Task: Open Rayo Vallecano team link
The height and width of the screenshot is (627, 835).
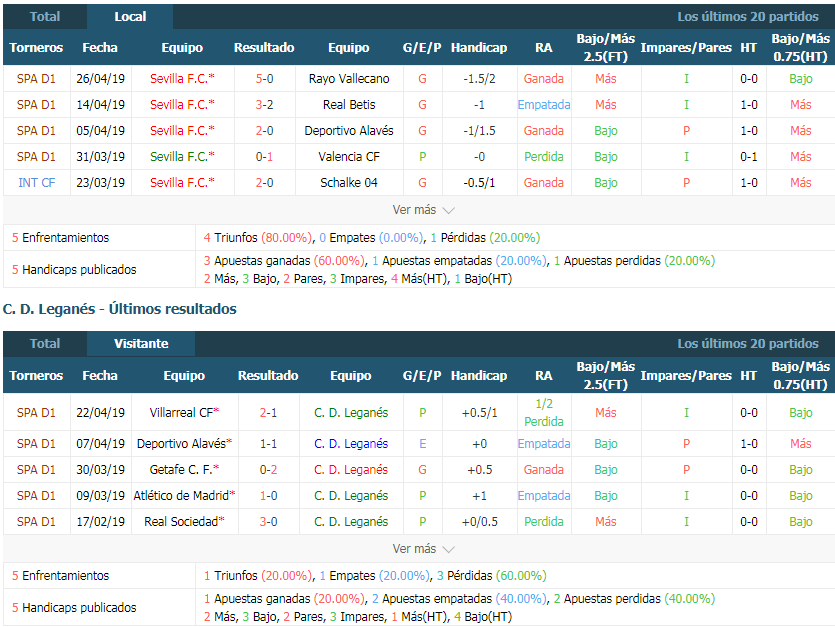Action: [x=349, y=79]
